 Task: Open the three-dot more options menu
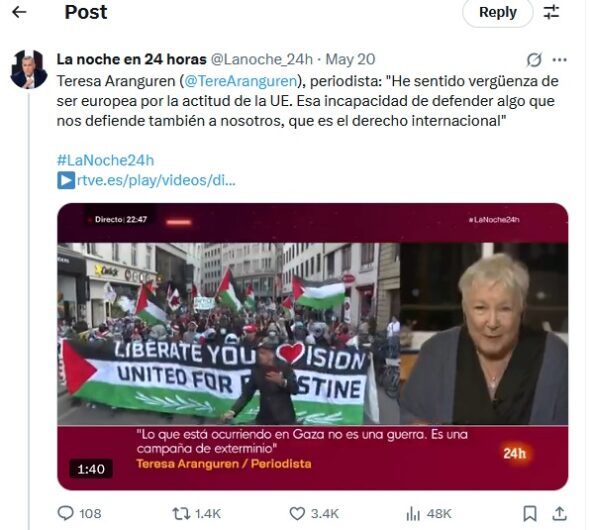(x=560, y=59)
